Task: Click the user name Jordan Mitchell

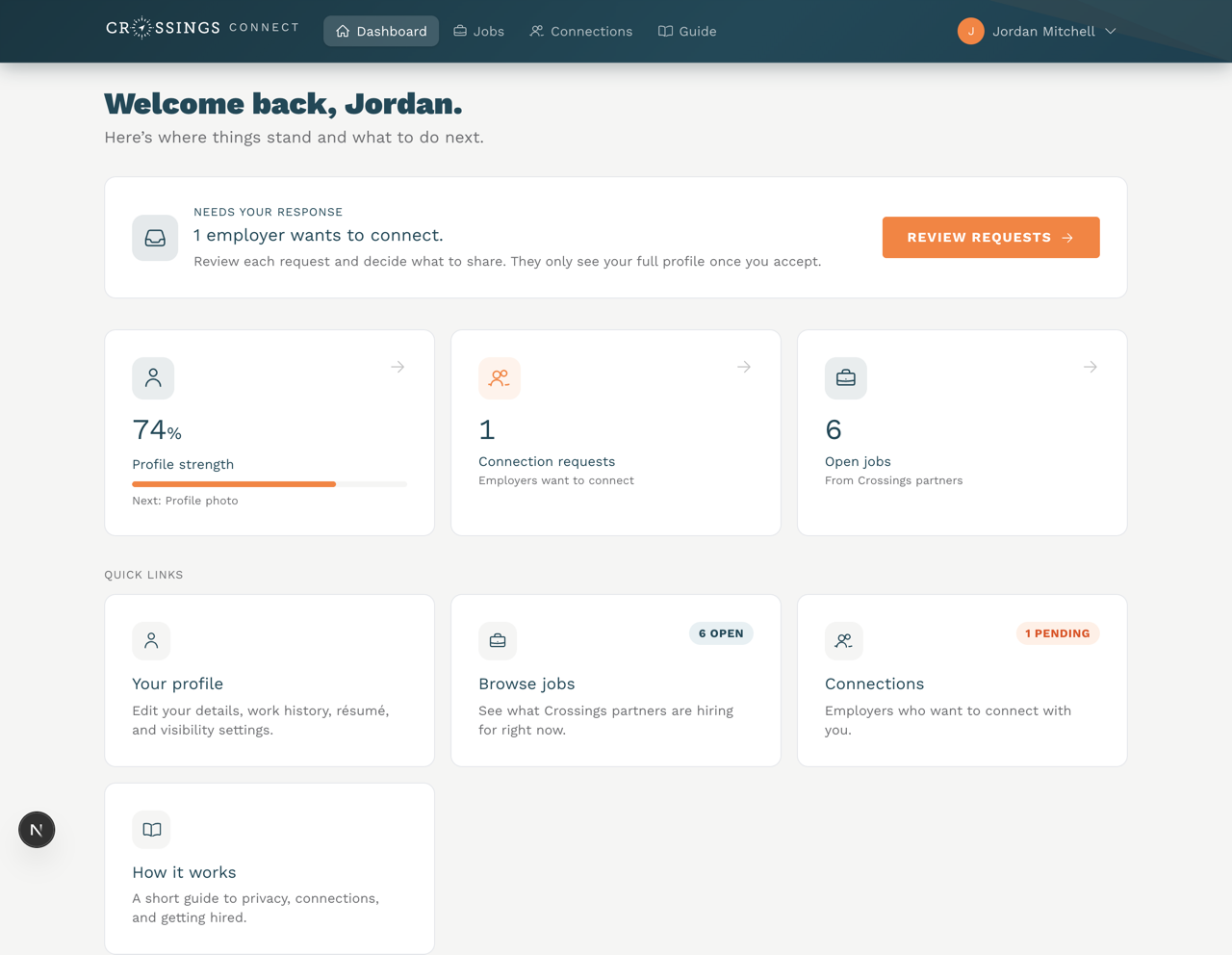Action: point(1043,32)
